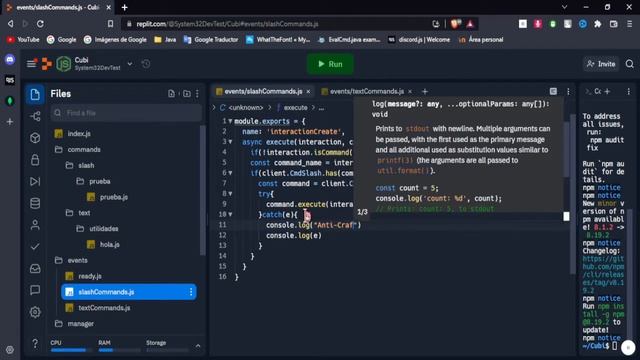Create a new folder icon
Image resolution: width=640 pixels, height=360 pixels.
[x=187, y=94]
